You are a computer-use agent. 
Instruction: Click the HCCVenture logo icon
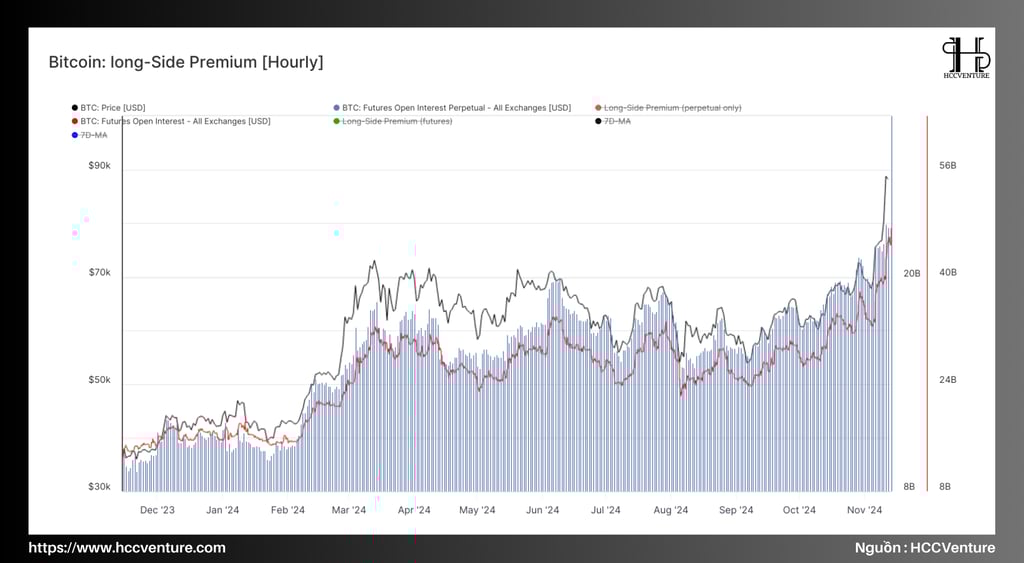tap(966, 57)
